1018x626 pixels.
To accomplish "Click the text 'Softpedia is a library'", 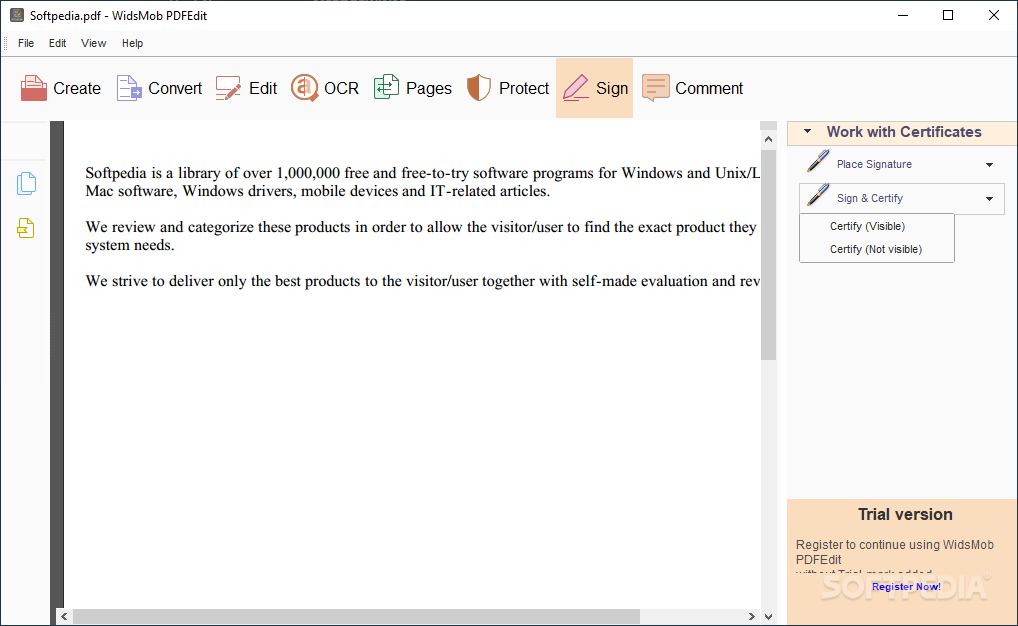I will click(x=153, y=173).
